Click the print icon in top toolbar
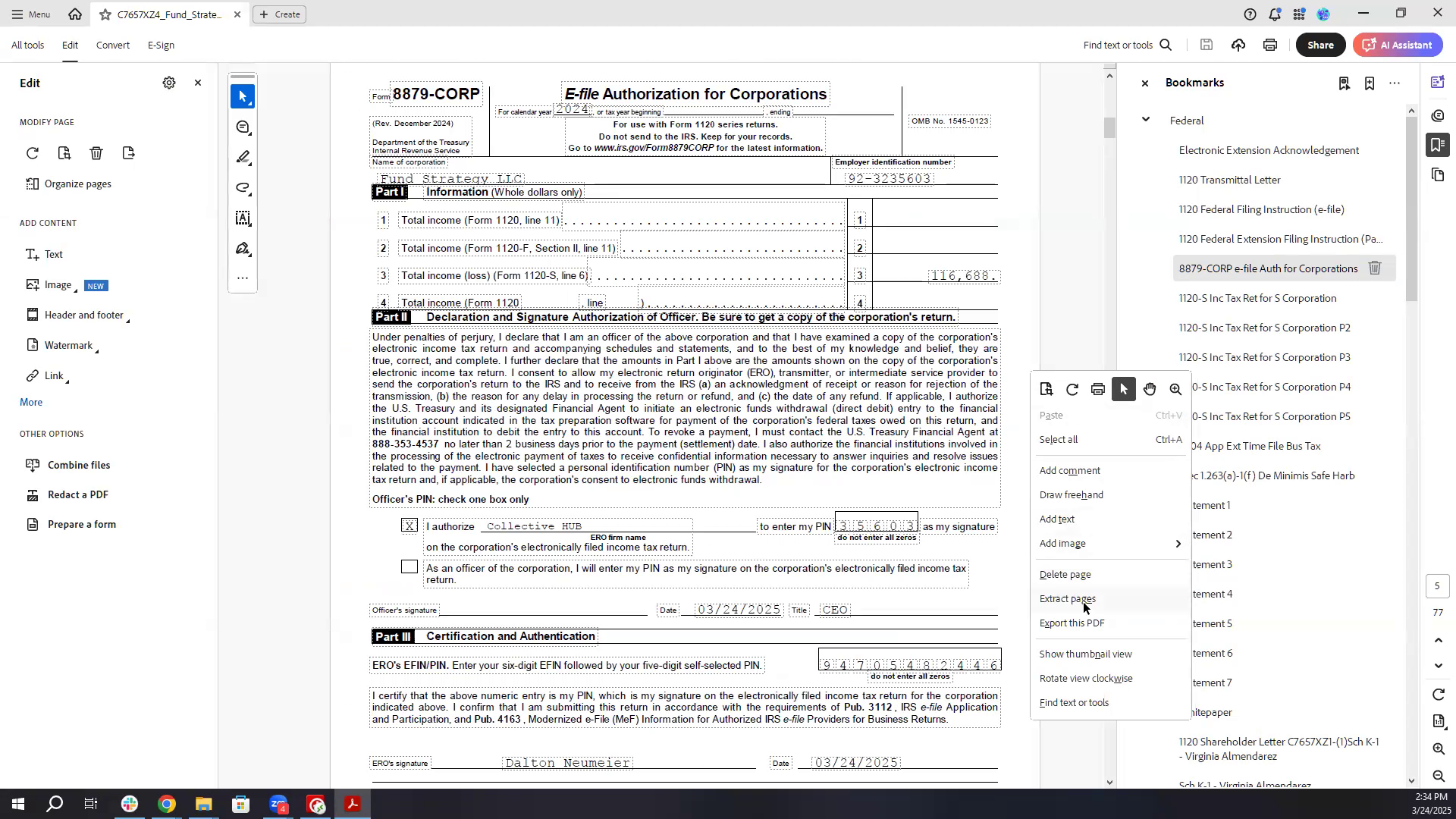Viewport: 1456px width, 819px height. click(x=1270, y=45)
